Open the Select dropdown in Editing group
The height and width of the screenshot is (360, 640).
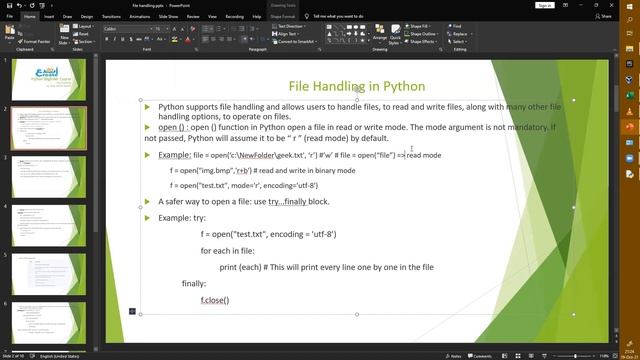tap(458, 42)
